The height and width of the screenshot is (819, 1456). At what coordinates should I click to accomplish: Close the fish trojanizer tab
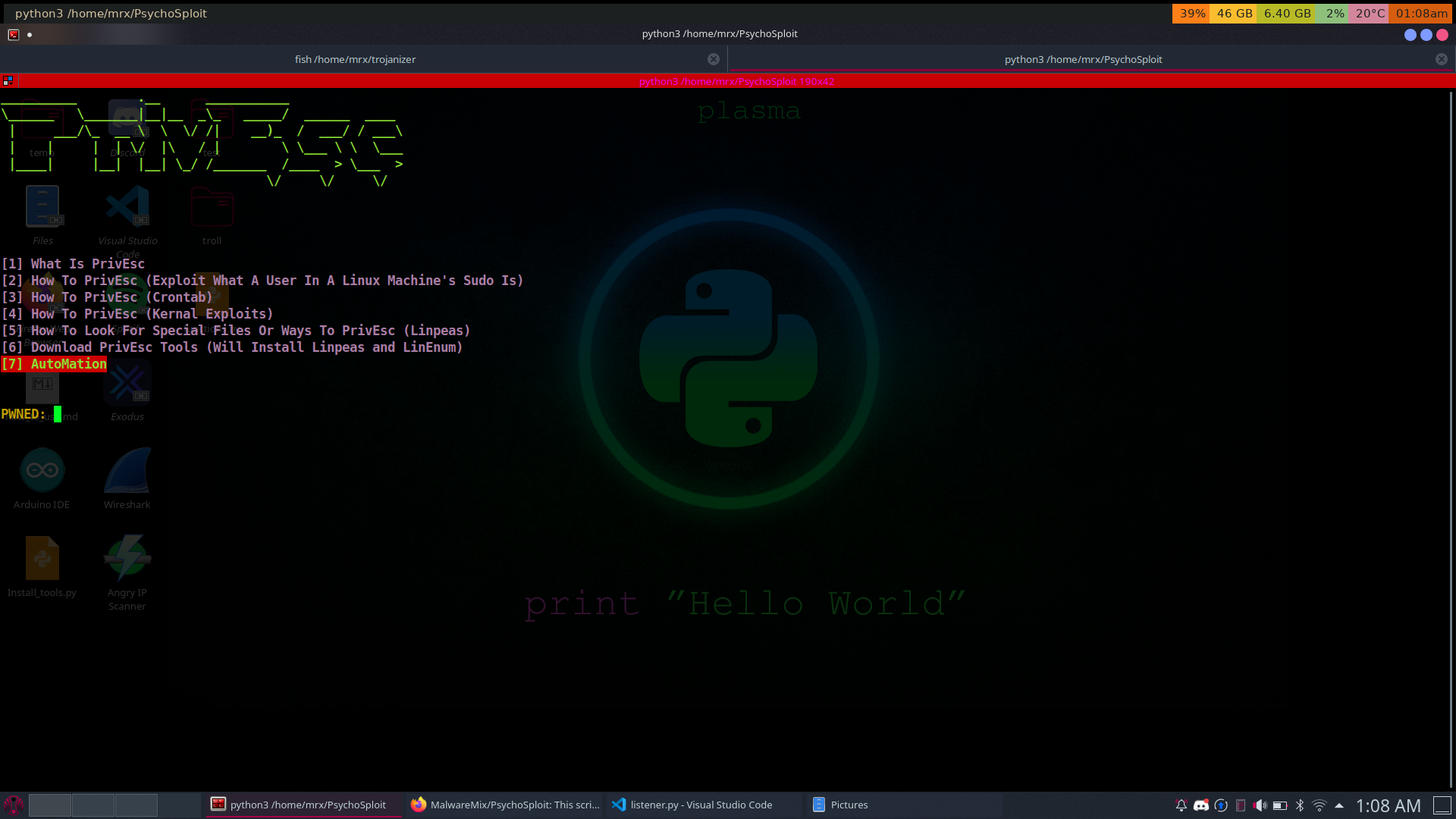pyautogui.click(x=713, y=59)
